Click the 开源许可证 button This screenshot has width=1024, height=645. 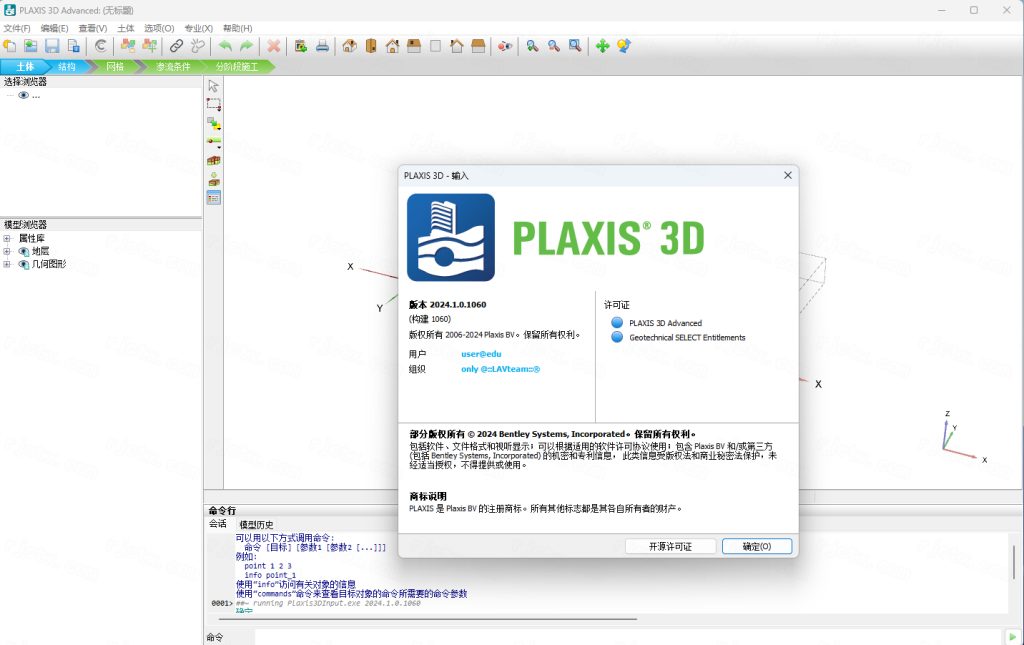pyautogui.click(x=670, y=546)
